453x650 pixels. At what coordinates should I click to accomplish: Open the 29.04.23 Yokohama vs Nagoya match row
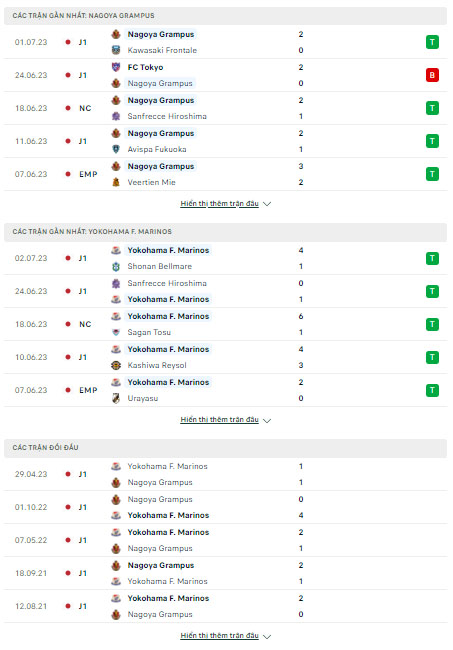point(225,474)
